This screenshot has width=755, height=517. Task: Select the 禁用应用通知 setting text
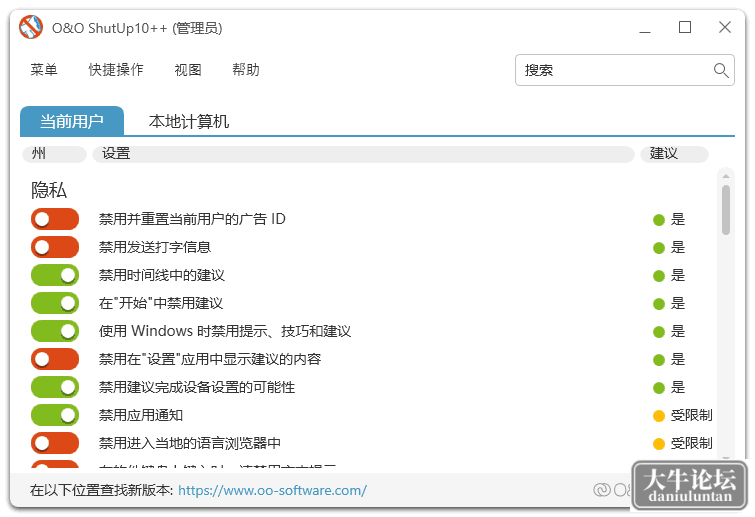141,414
